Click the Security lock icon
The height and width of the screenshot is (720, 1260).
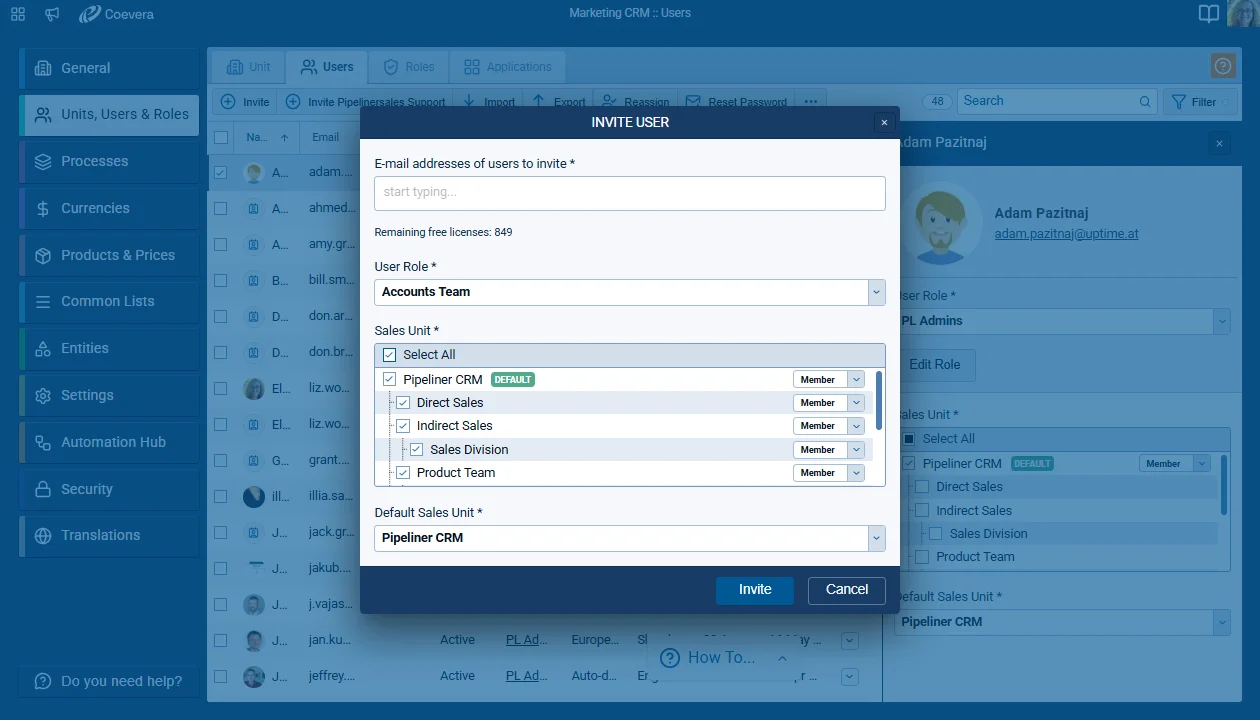pos(43,489)
